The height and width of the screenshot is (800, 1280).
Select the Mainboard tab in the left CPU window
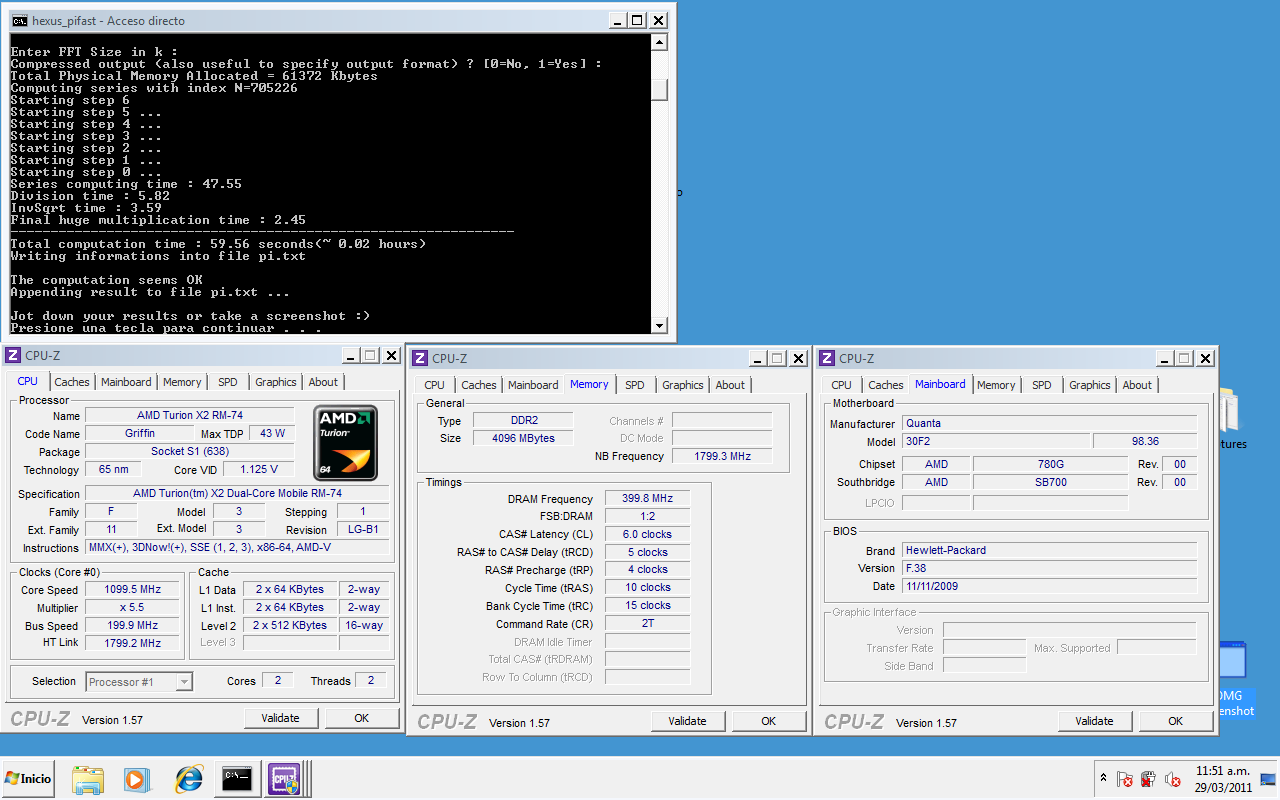(x=126, y=382)
